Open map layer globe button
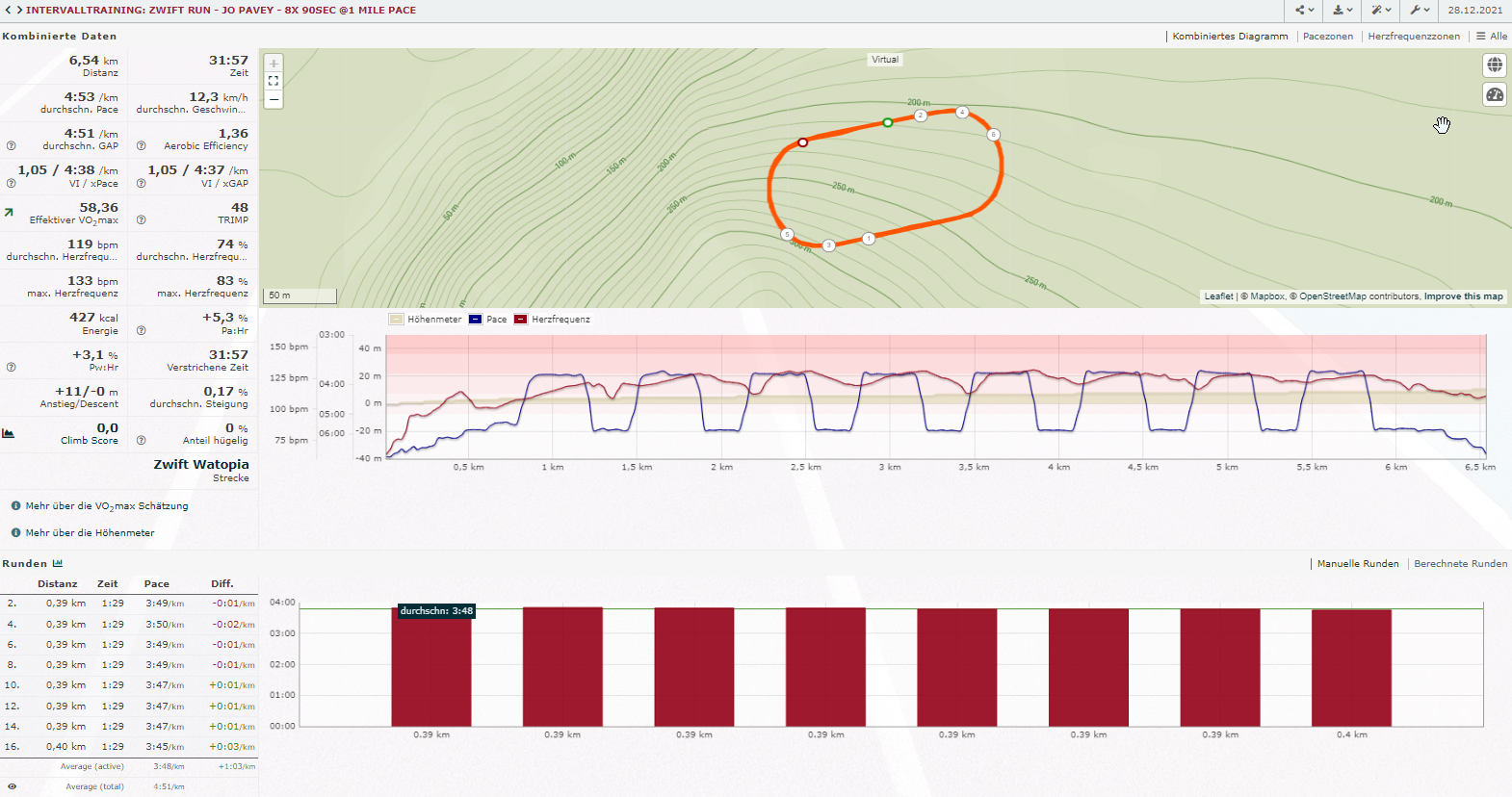1512x797 pixels. (1495, 65)
